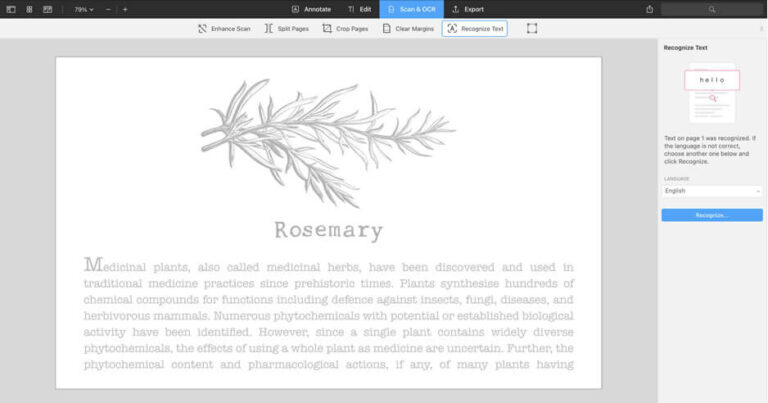Viewport: 768px width, 403px height.
Task: Choose the Split Pages tool
Action: pyautogui.click(x=287, y=29)
